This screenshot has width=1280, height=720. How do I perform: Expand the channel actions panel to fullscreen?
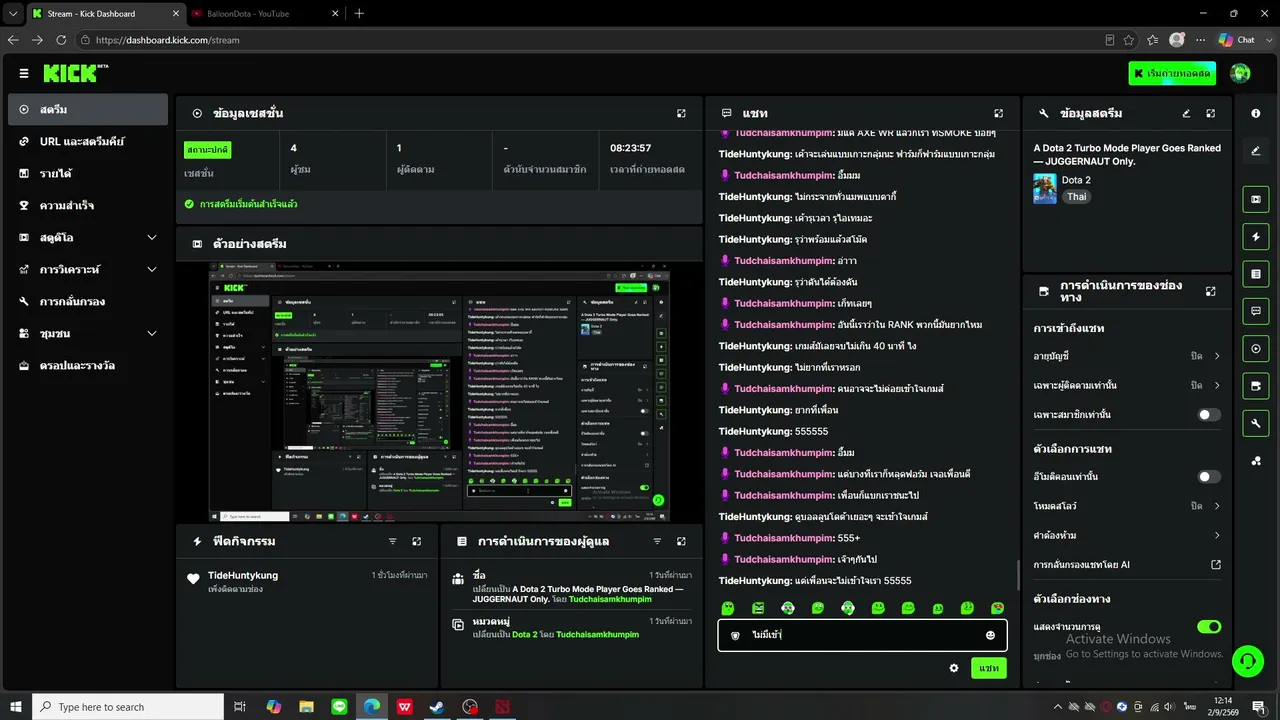(x=1211, y=291)
